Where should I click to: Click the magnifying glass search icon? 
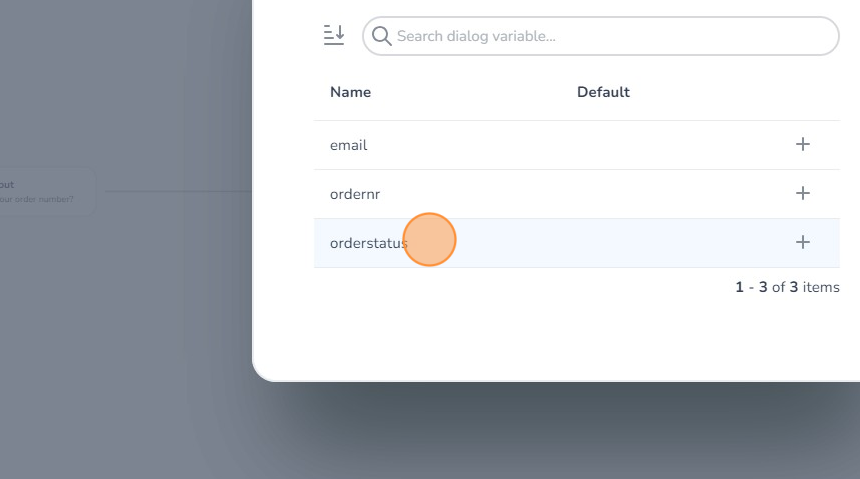click(381, 36)
